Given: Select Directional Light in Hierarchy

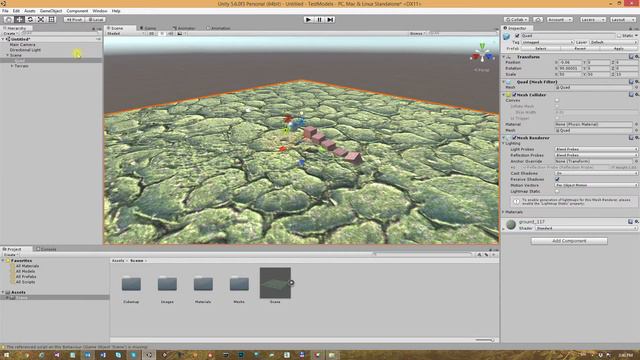Looking at the screenshot, I should point(25,50).
